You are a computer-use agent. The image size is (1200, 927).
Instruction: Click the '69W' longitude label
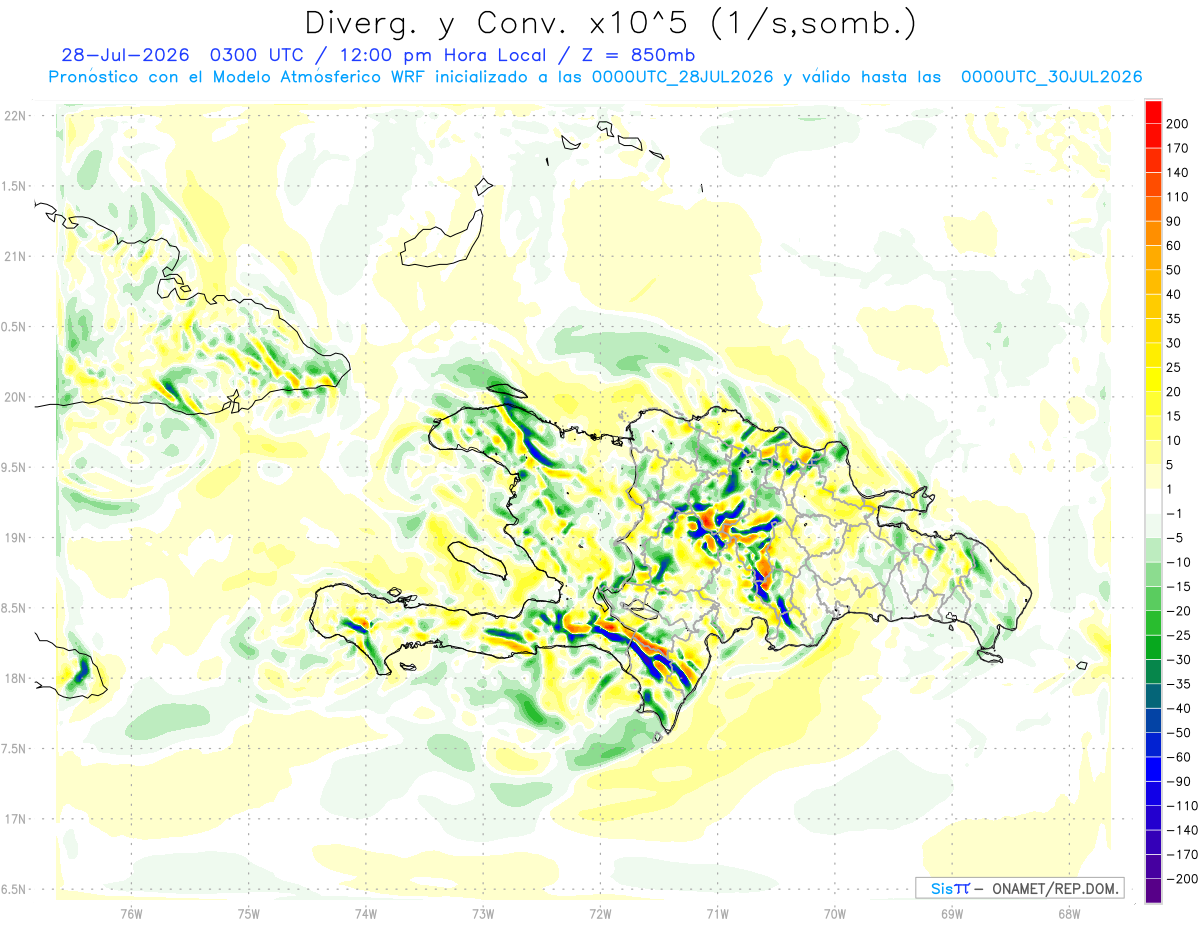951,914
